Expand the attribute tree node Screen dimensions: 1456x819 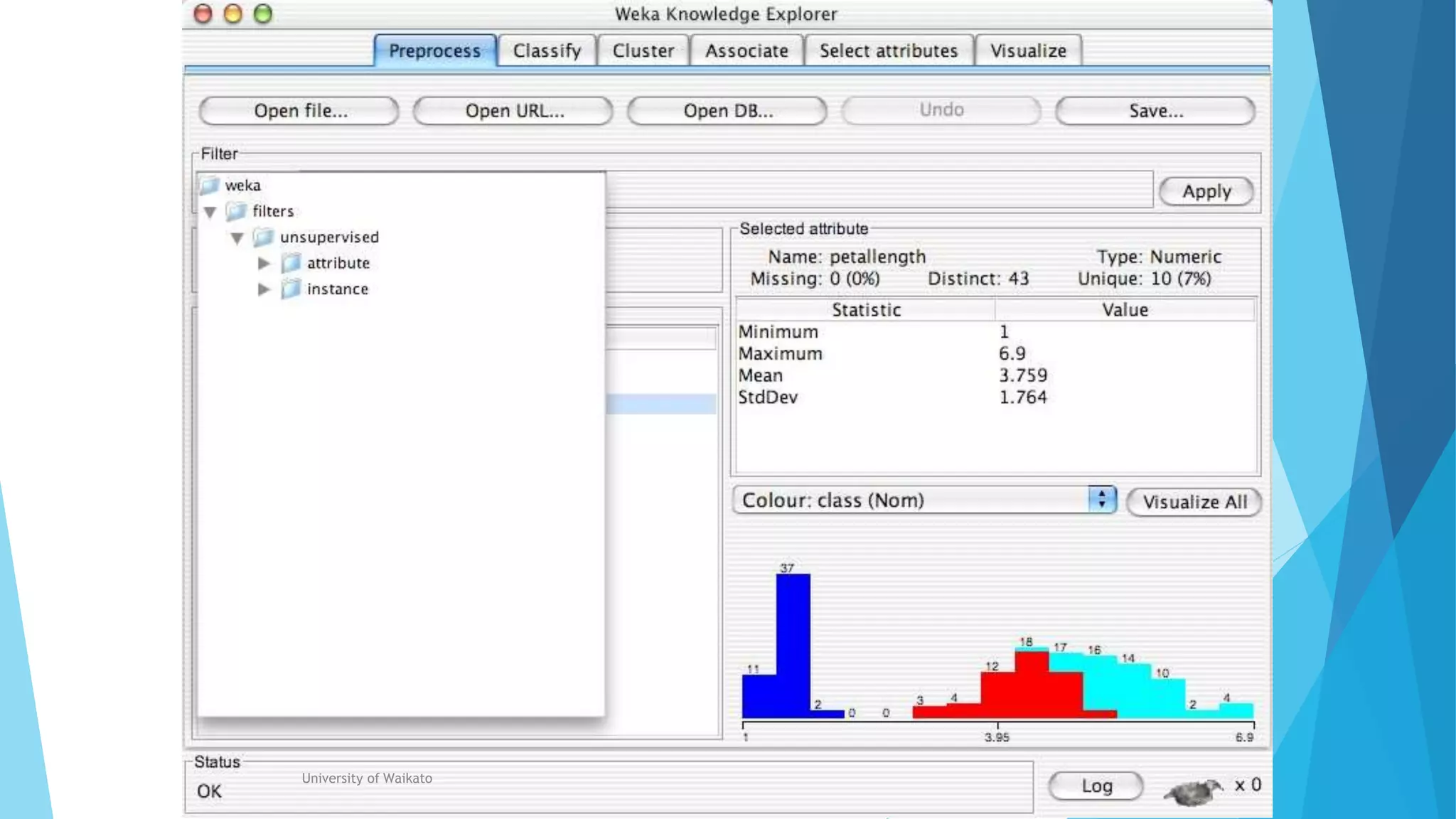point(264,263)
